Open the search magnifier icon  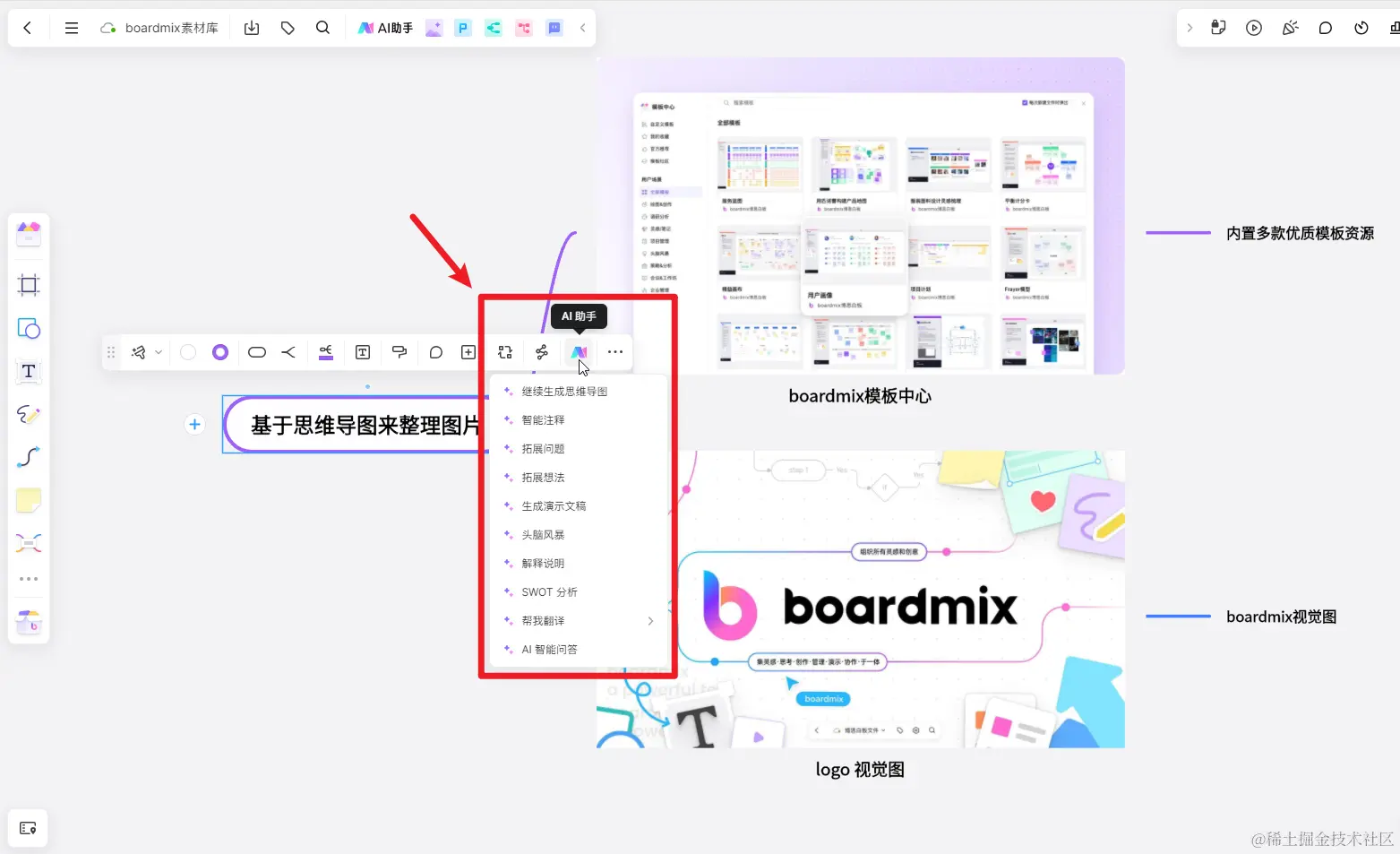(322, 28)
